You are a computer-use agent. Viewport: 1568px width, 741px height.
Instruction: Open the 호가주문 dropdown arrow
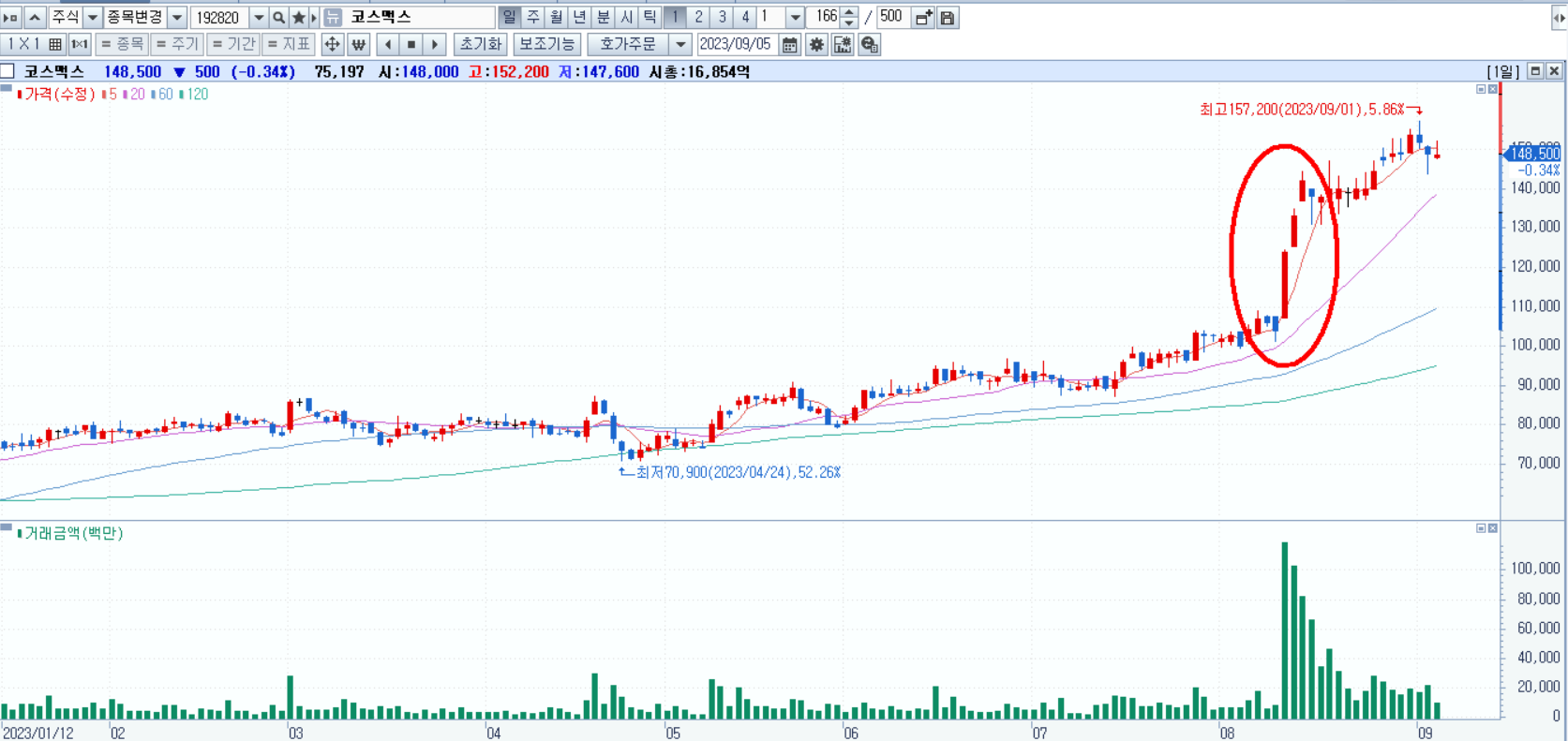681,44
